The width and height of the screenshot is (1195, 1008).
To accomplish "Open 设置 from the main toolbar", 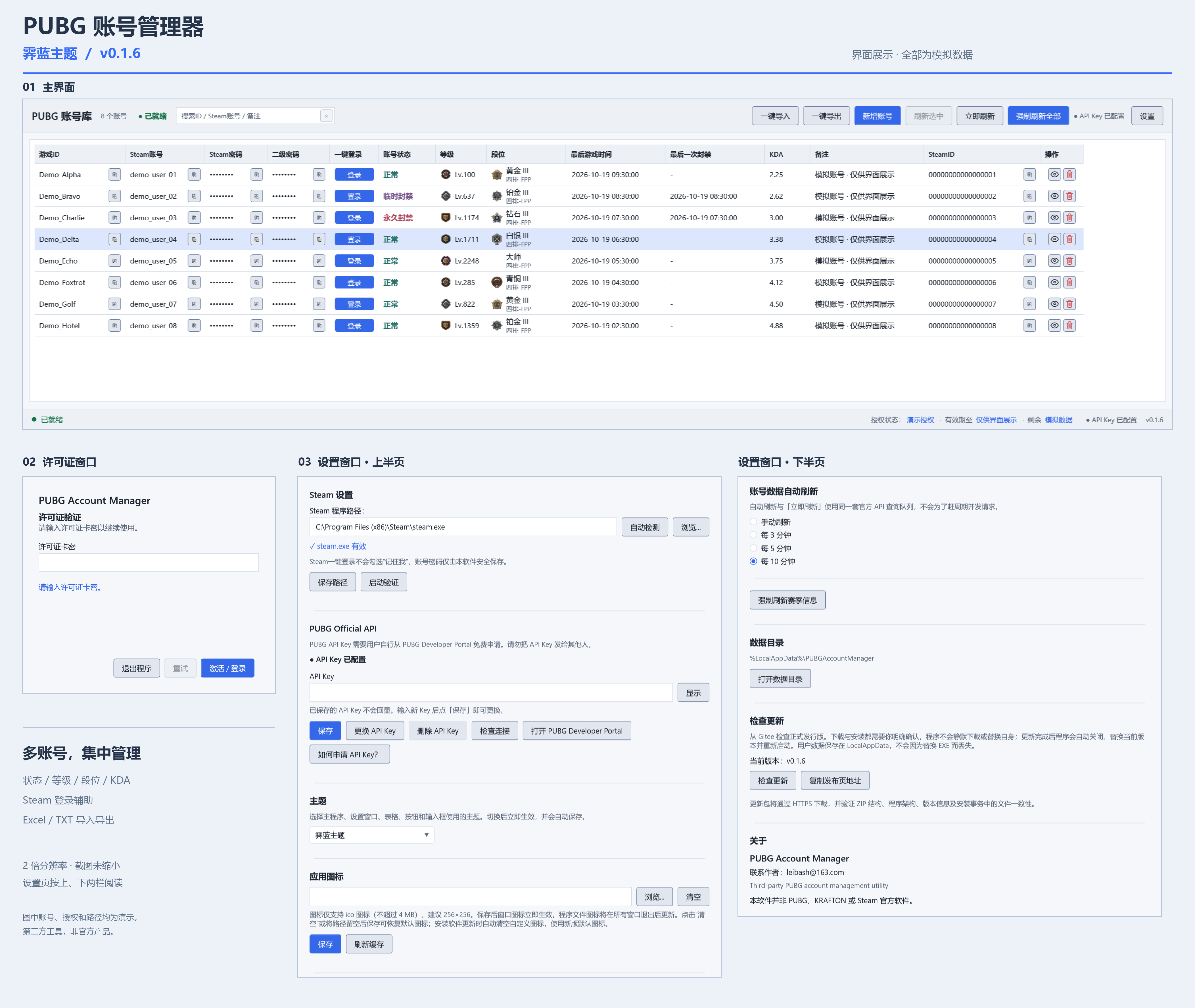I will click(1147, 116).
